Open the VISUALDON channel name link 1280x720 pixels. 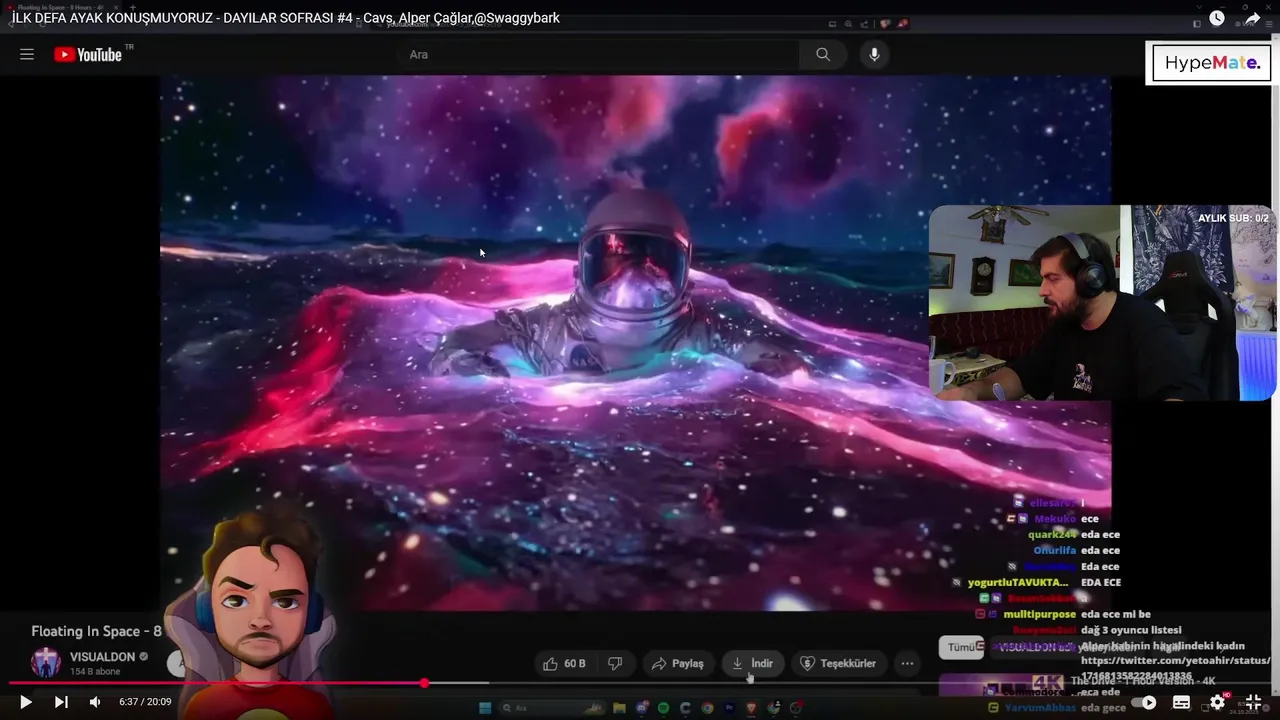102,657
